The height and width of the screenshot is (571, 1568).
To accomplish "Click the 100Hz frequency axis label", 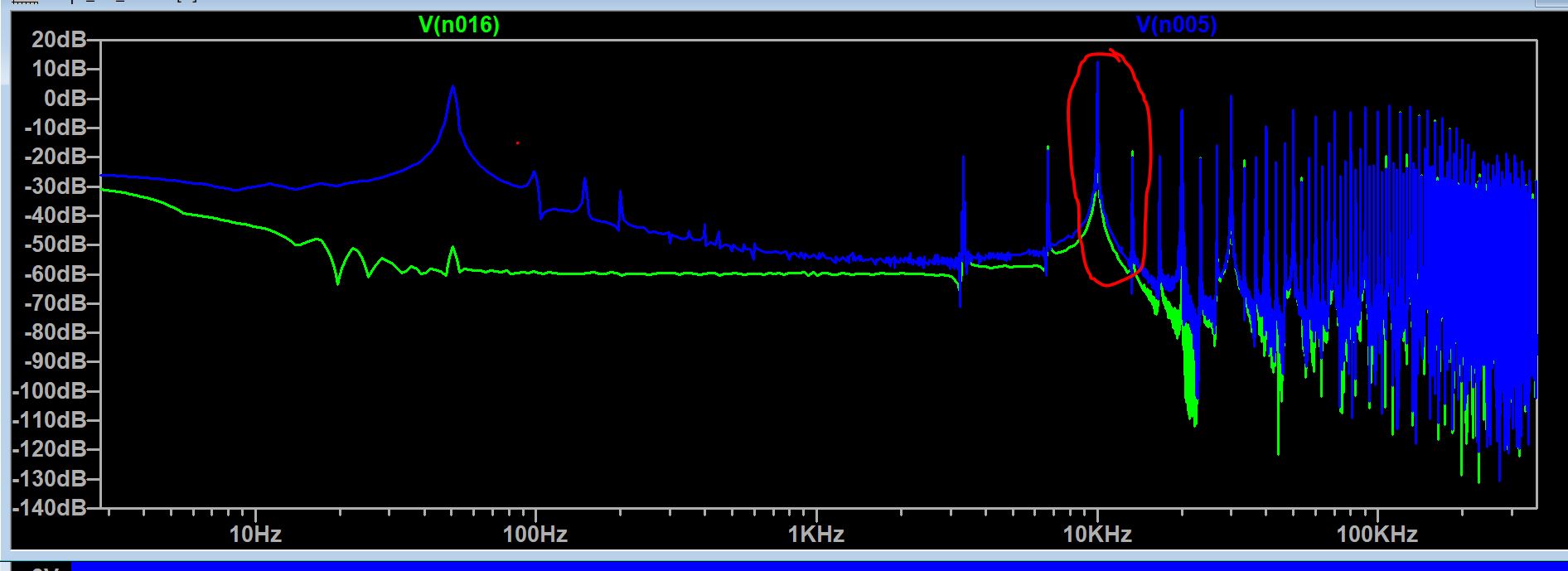I will 535,535.
